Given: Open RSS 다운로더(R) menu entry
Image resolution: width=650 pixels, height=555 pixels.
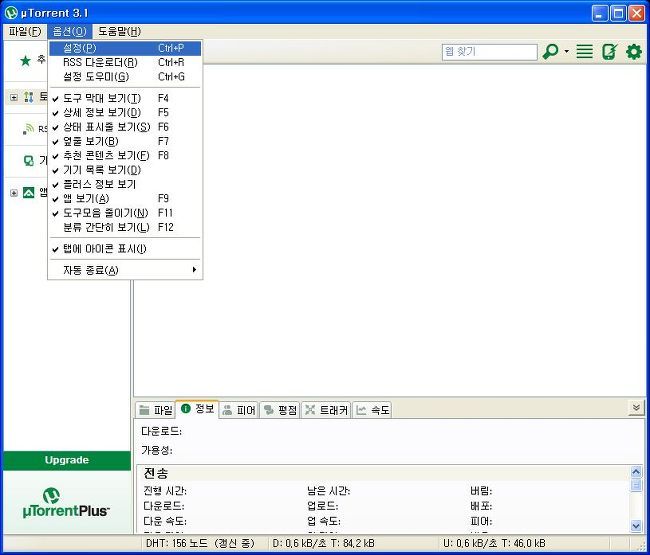Looking at the screenshot, I should [x=125, y=63].
